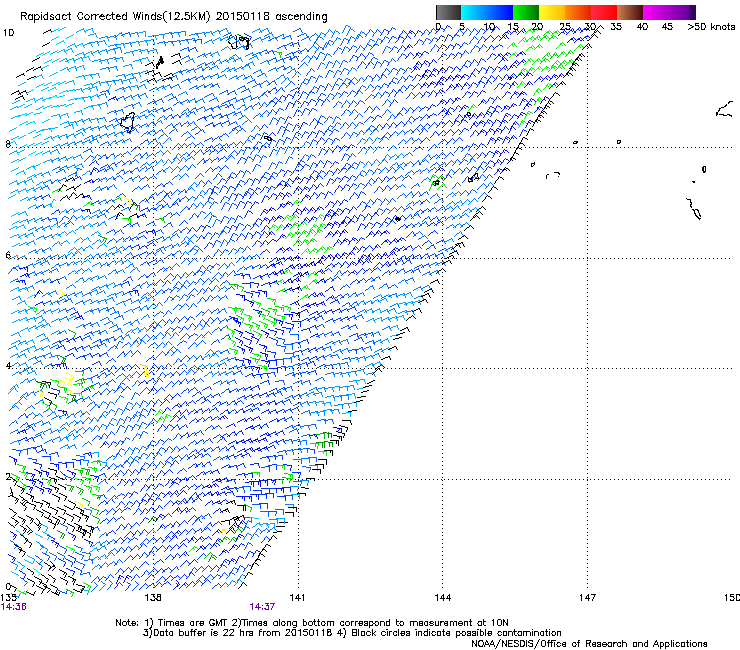Select the brown 35-40 knots legend color
Image resolution: width=740 pixels, height=650 pixels.
click(x=630, y=12)
